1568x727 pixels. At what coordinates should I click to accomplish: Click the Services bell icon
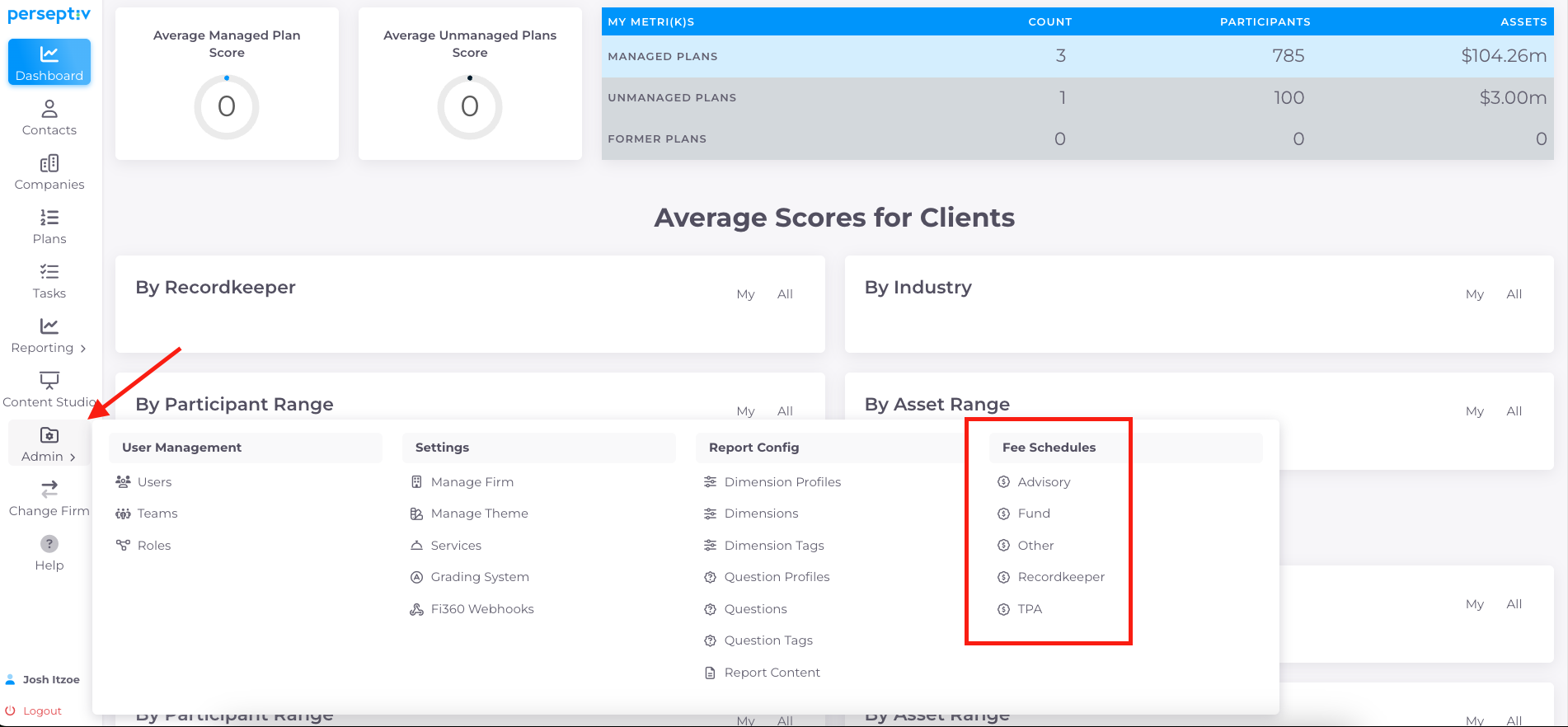pos(416,546)
